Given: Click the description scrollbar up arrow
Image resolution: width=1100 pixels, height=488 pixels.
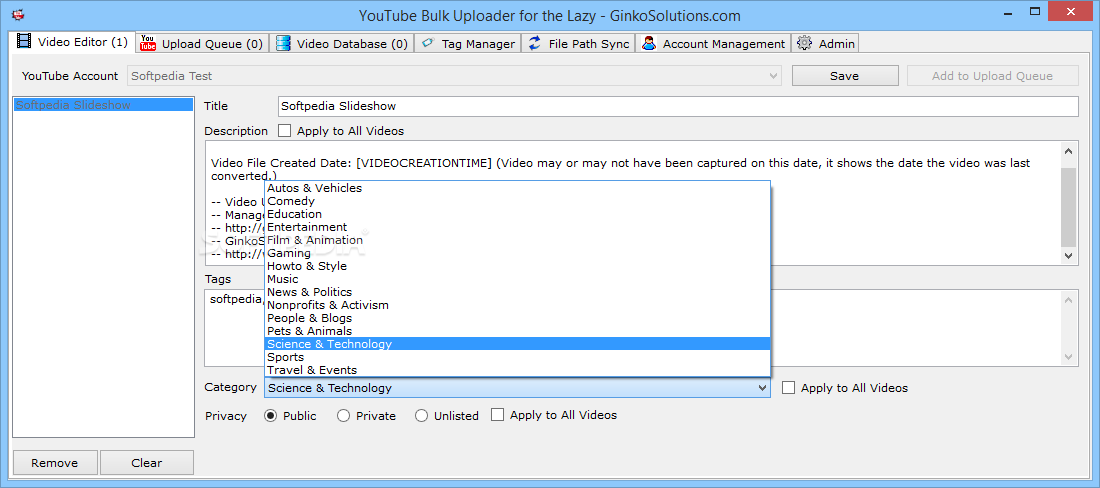Looking at the screenshot, I should 1068,151.
